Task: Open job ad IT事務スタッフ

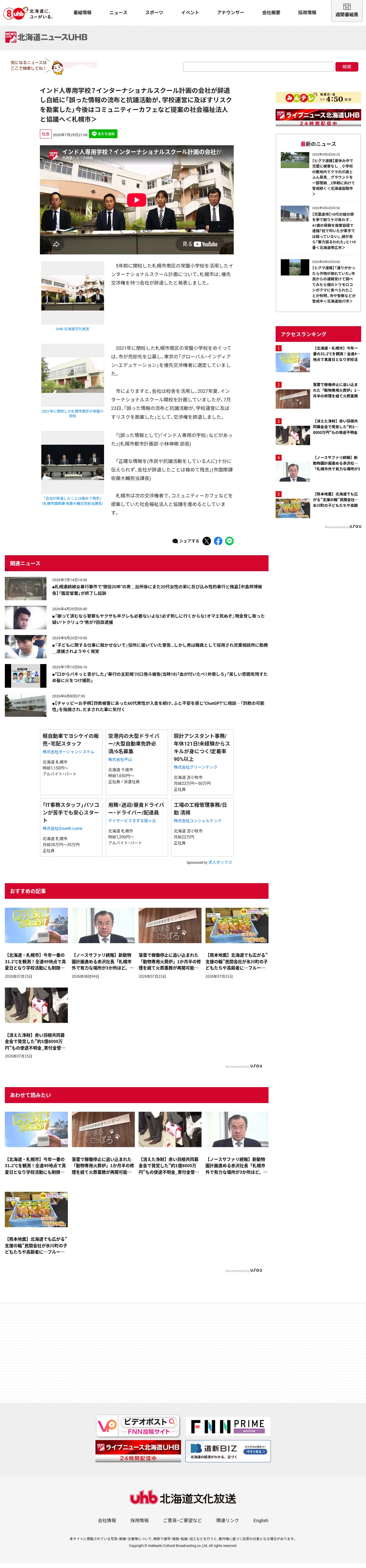Action: tap(71, 827)
